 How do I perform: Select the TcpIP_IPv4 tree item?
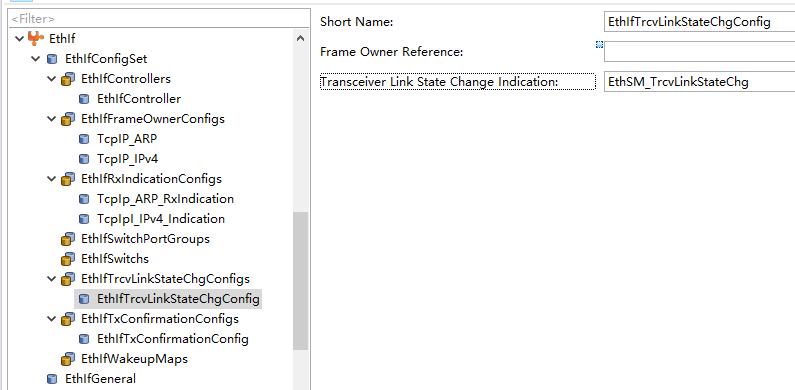click(x=127, y=159)
